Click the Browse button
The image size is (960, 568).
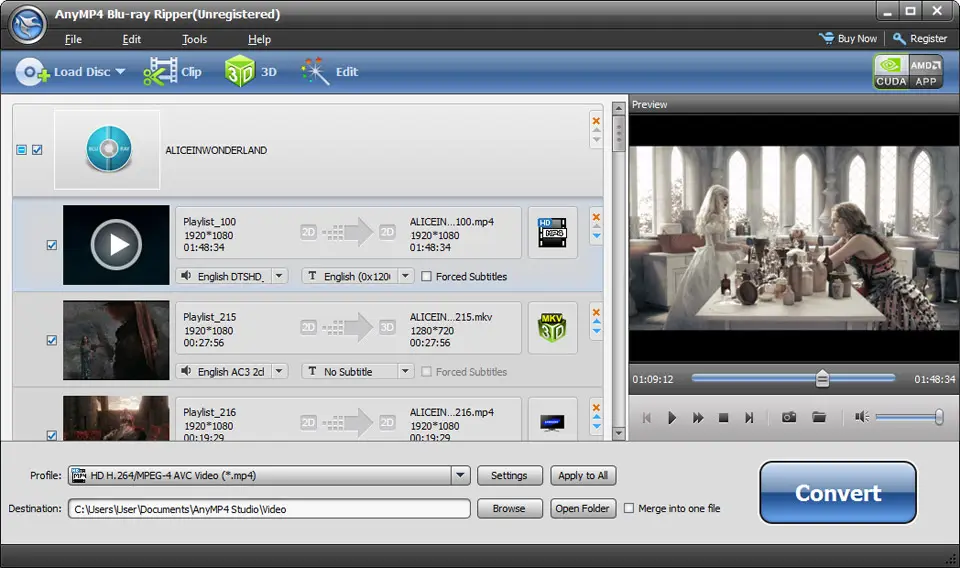[509, 509]
